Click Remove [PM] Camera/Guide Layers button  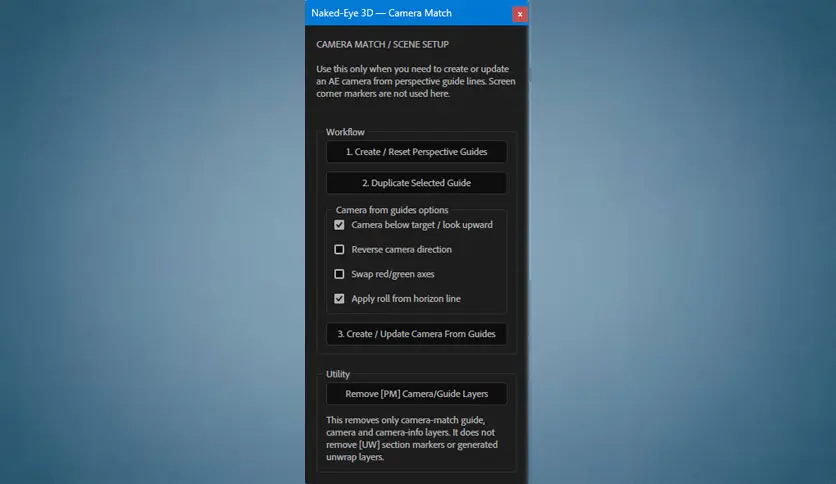[416, 394]
